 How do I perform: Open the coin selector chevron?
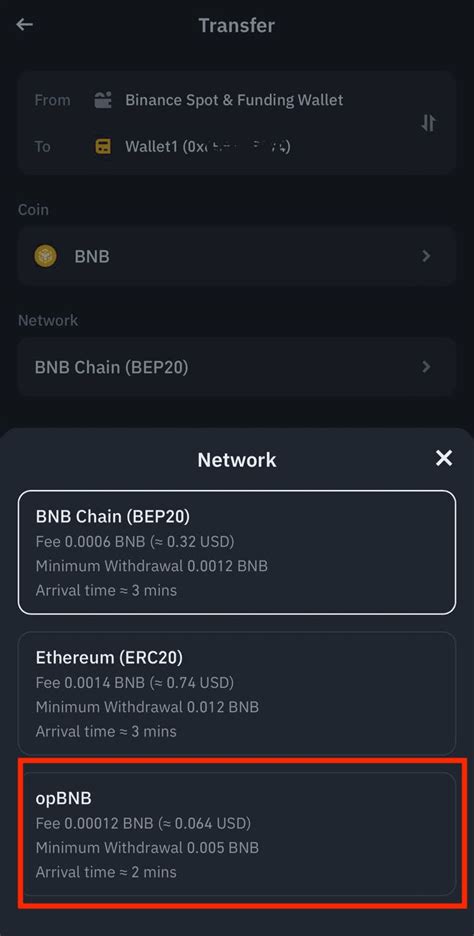click(x=426, y=256)
